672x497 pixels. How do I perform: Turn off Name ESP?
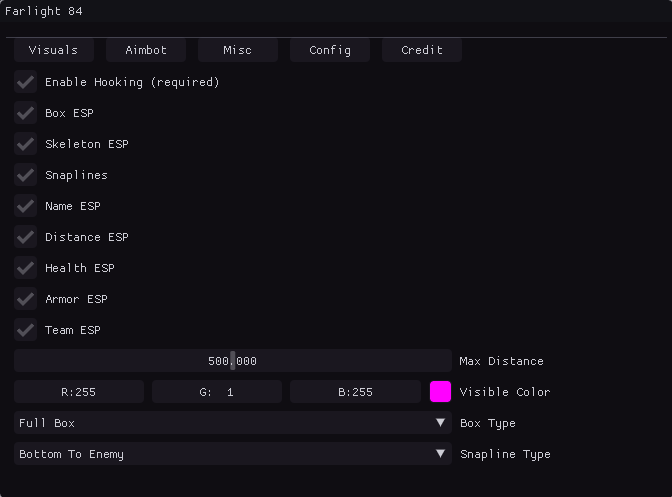point(26,206)
